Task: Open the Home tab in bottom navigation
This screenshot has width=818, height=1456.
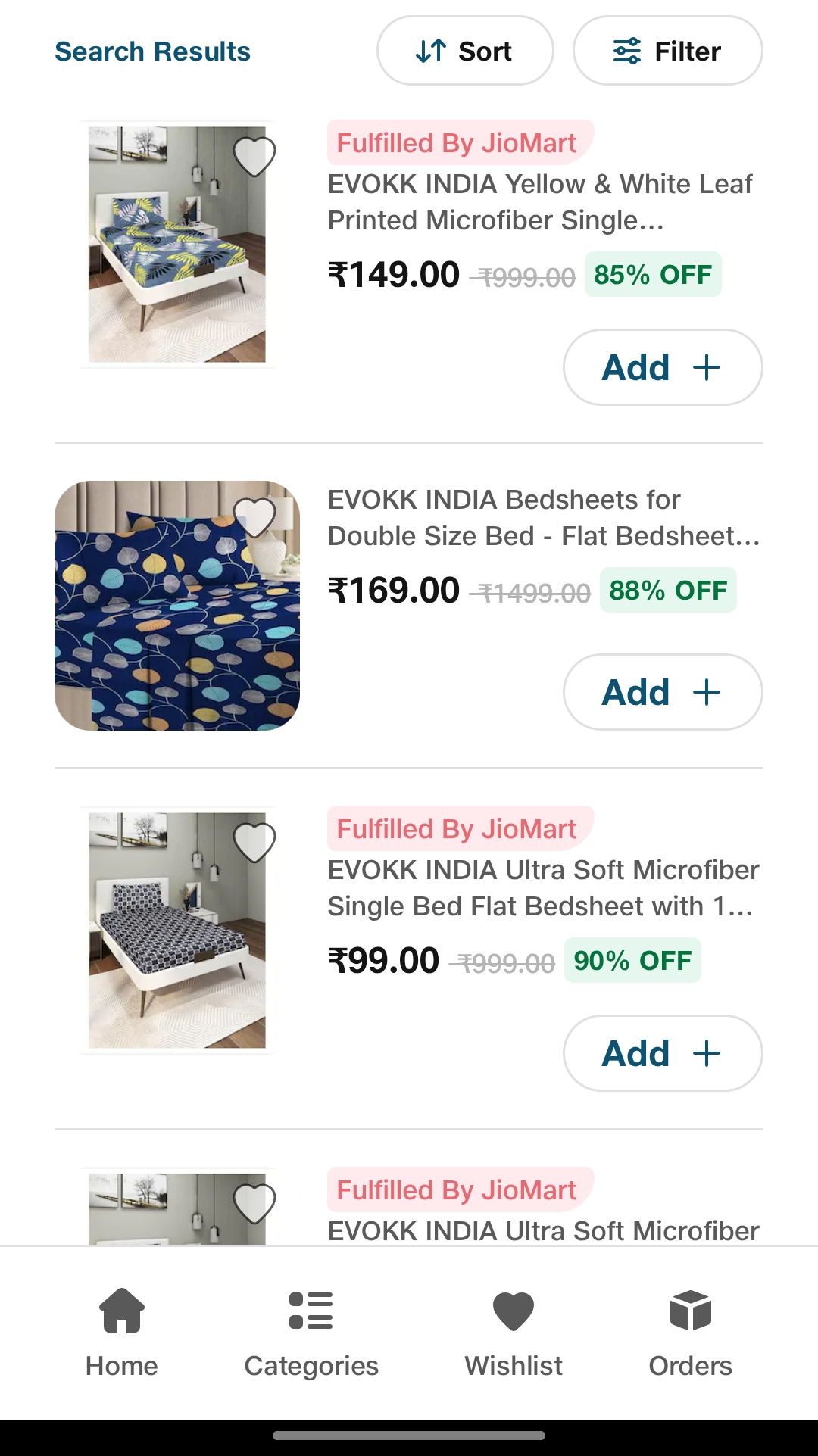Action: point(122,1333)
